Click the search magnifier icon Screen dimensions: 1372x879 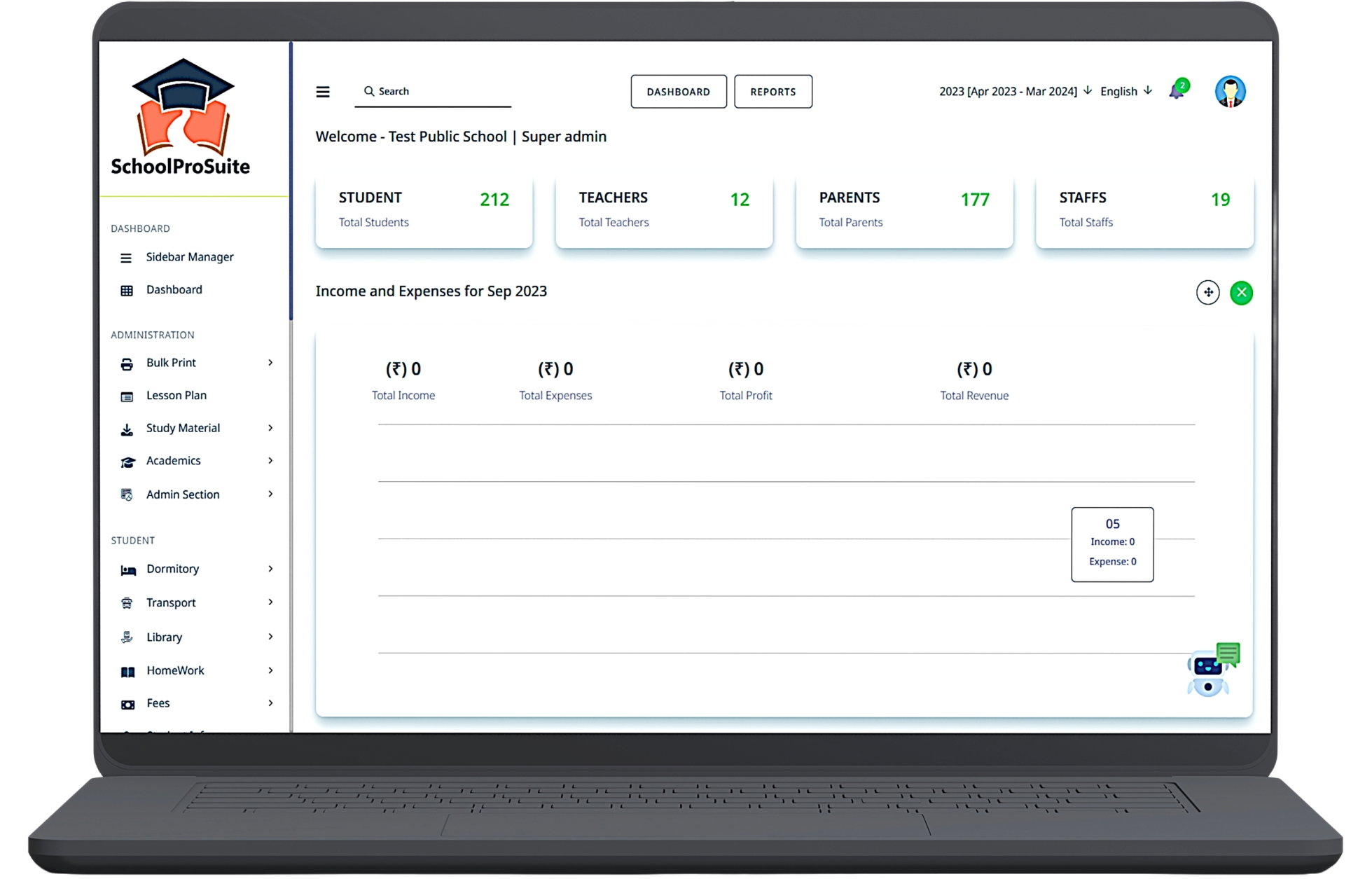[x=369, y=91]
